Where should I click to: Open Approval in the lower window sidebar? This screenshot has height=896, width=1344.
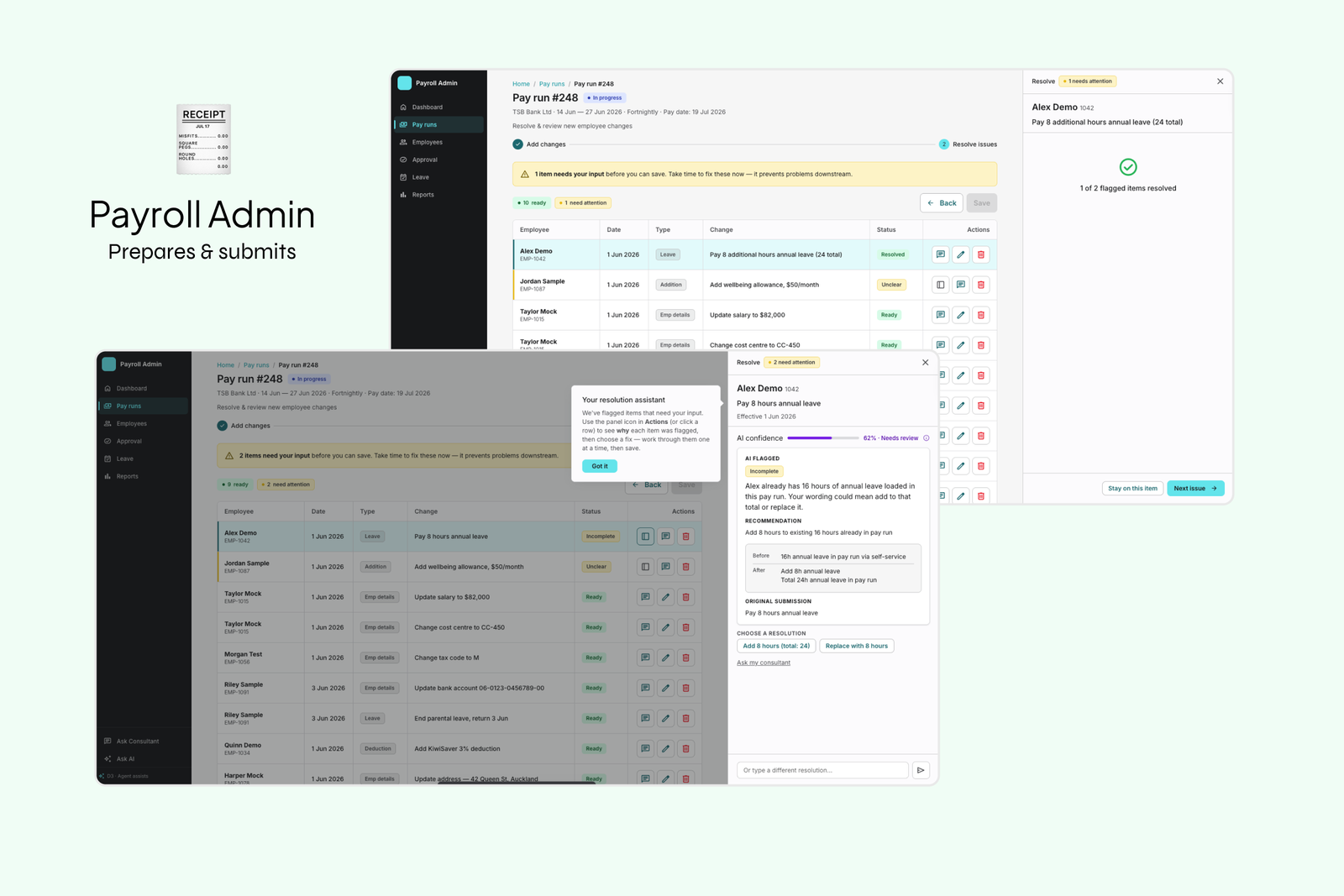144,441
